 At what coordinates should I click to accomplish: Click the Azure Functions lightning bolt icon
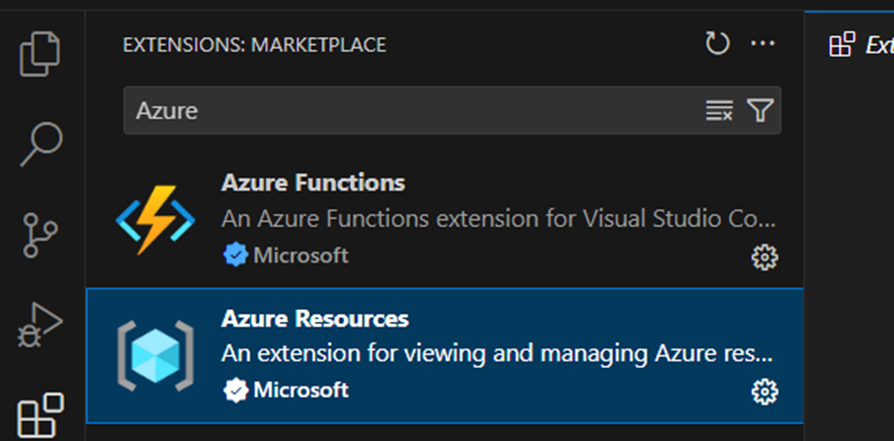pyautogui.click(x=153, y=219)
